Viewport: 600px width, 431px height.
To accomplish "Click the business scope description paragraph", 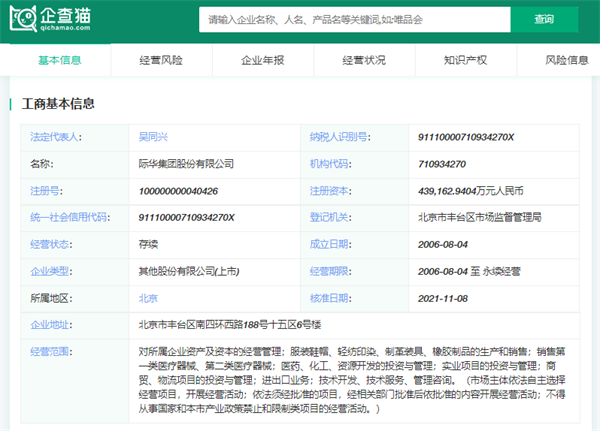I will 352,380.
